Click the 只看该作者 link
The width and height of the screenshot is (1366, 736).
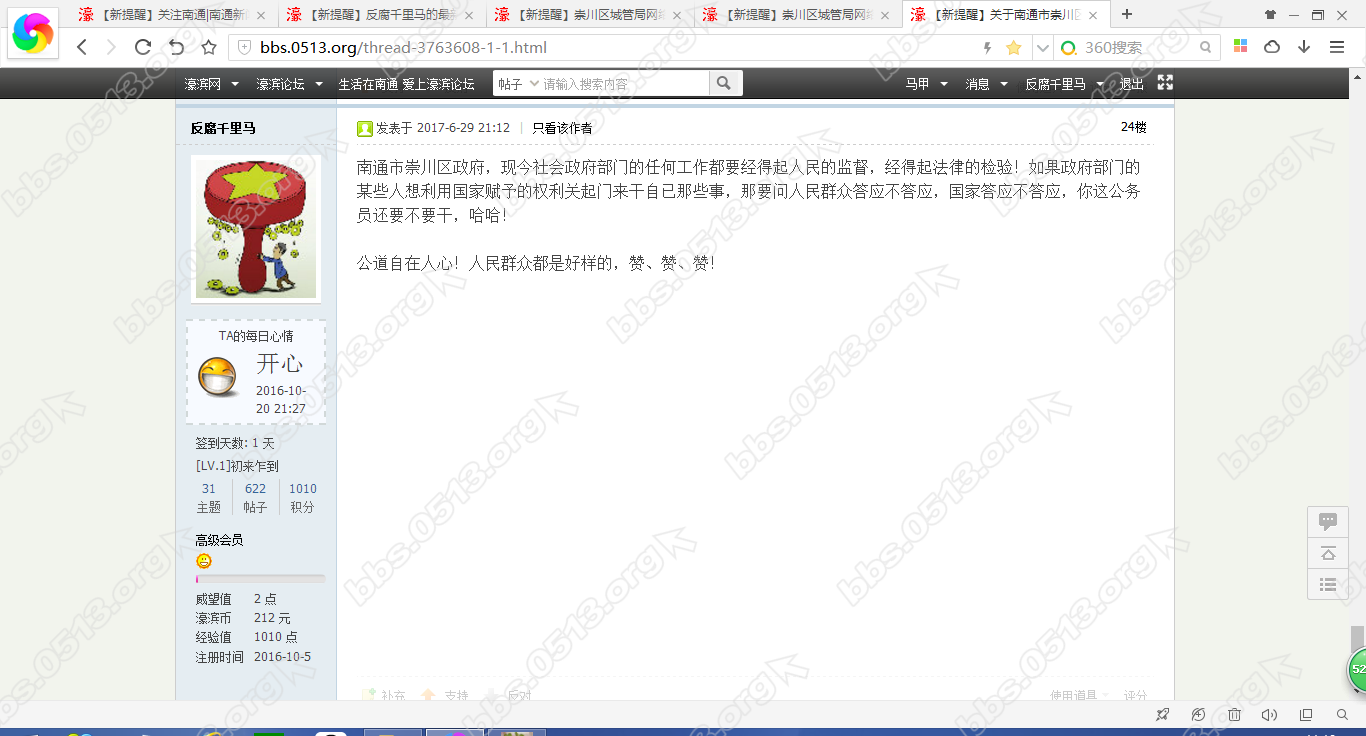562,128
